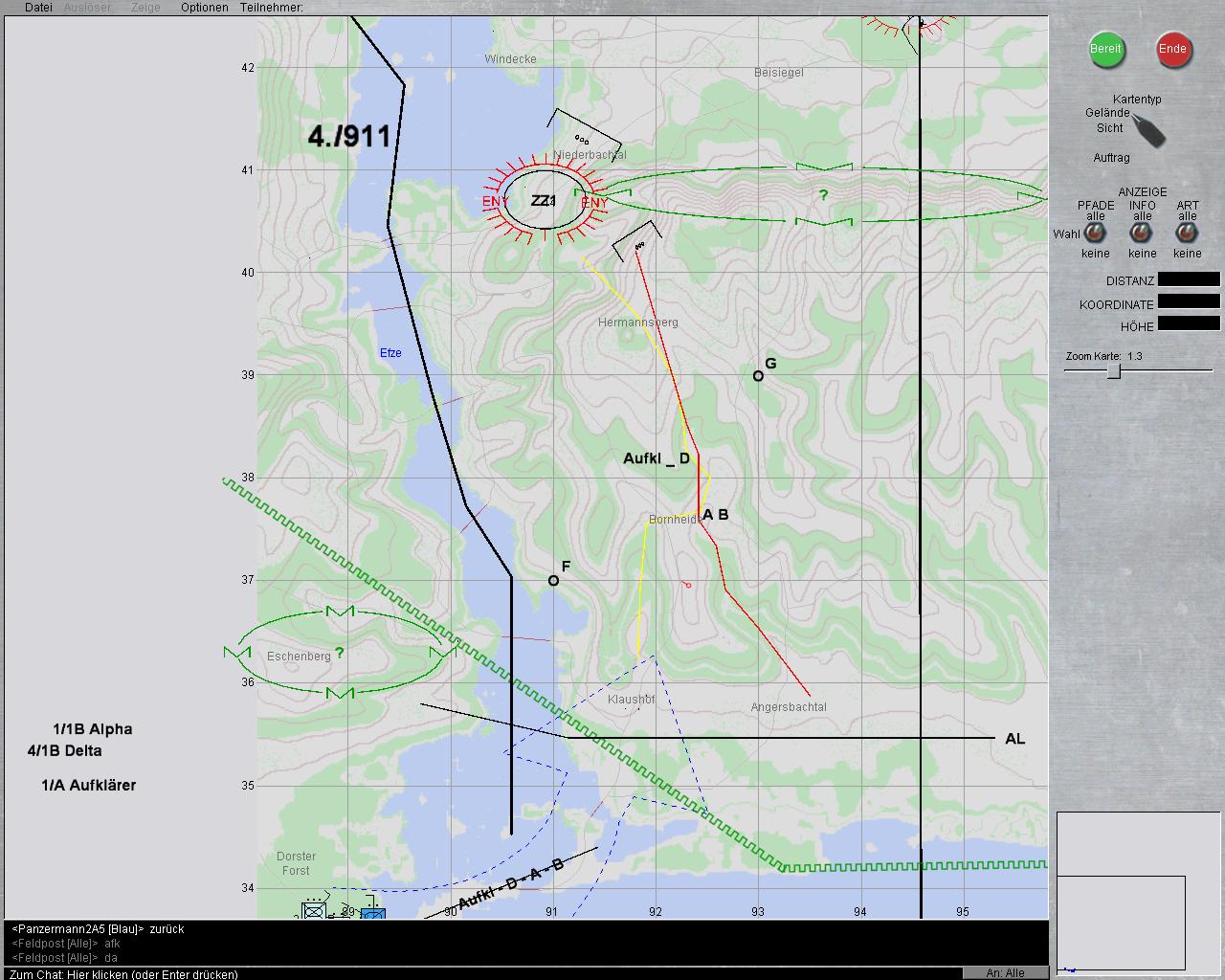This screenshot has width=1225, height=980.
Task: Toggle the INFO display switch
Action: pos(1142,234)
